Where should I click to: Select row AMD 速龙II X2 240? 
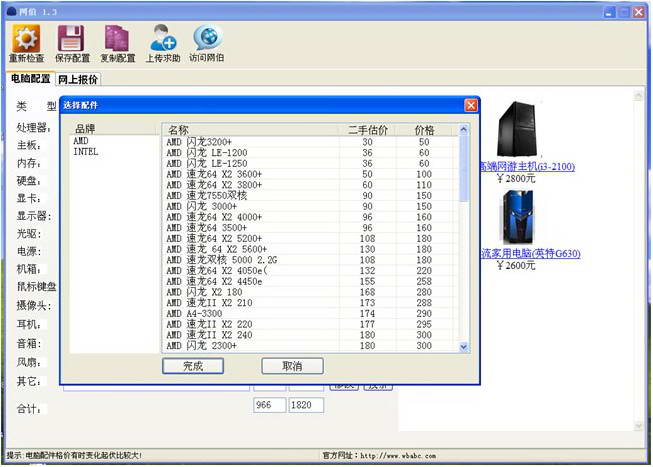pos(309,335)
